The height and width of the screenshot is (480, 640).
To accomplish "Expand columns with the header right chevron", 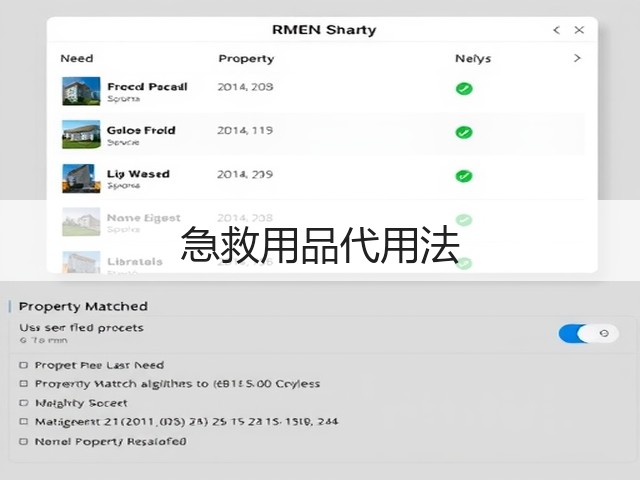I will [x=577, y=58].
